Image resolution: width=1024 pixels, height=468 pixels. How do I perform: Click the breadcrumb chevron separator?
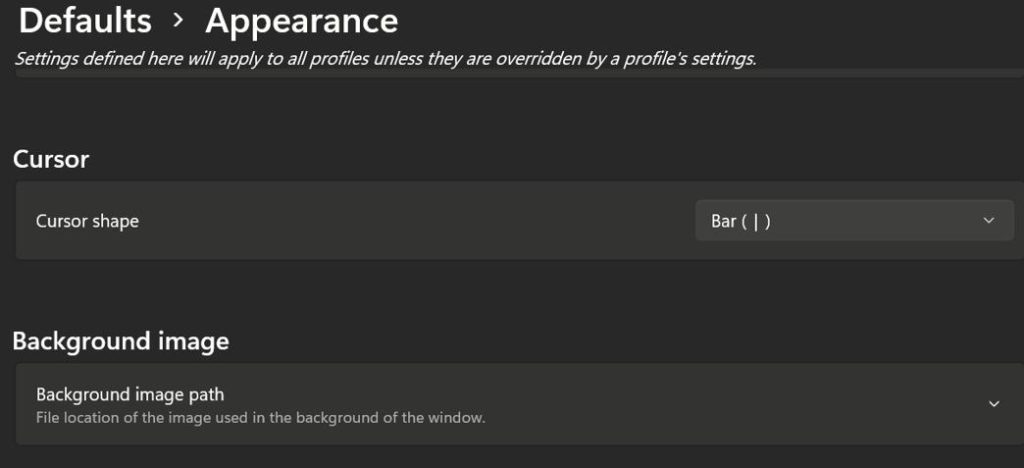178,21
